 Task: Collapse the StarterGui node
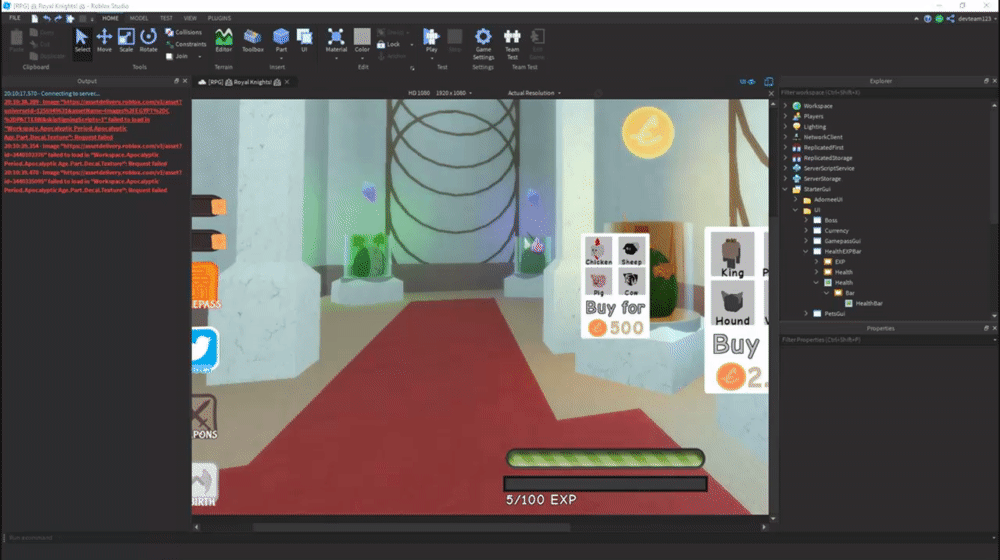click(785, 189)
